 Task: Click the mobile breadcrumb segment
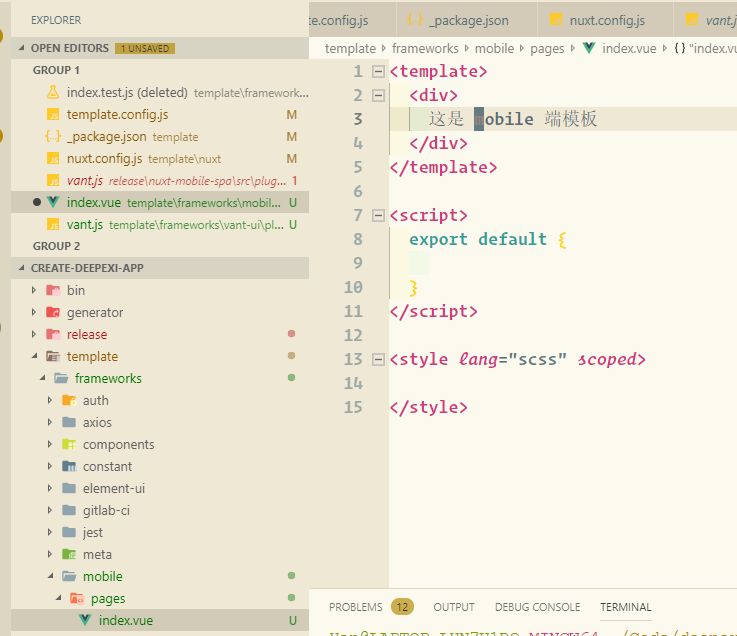tap(494, 48)
